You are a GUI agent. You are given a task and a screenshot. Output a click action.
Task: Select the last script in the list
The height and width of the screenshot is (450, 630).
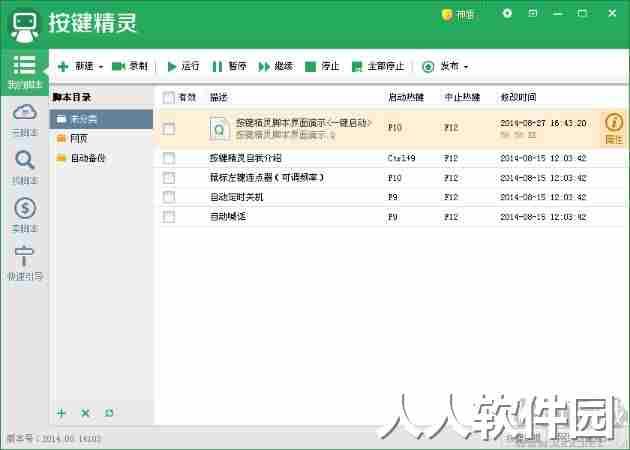228,217
